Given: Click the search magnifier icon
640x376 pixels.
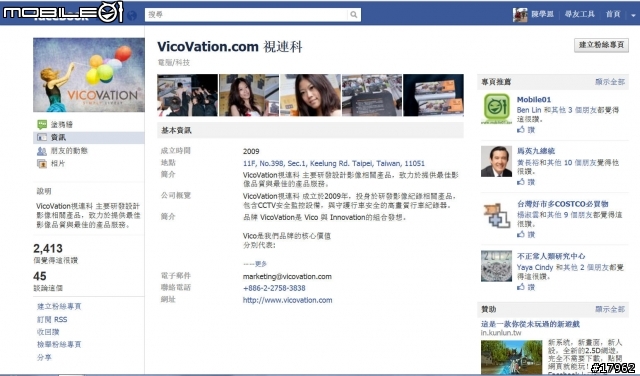Looking at the screenshot, I should click(x=353, y=15).
